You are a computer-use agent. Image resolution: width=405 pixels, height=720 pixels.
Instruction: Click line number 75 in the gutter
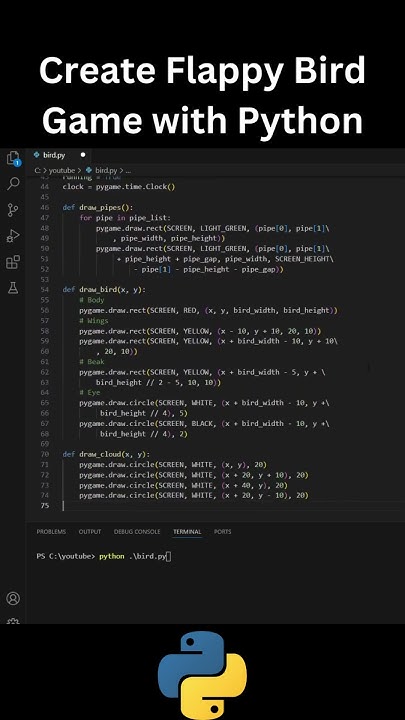pyautogui.click(x=44, y=506)
